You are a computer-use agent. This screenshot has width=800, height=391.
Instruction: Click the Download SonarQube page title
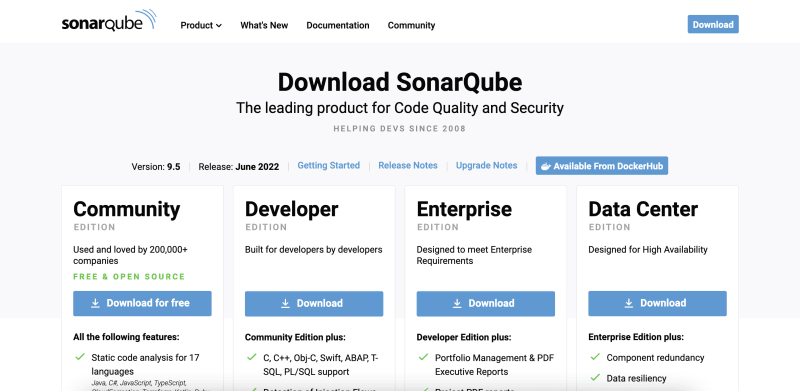(x=400, y=82)
